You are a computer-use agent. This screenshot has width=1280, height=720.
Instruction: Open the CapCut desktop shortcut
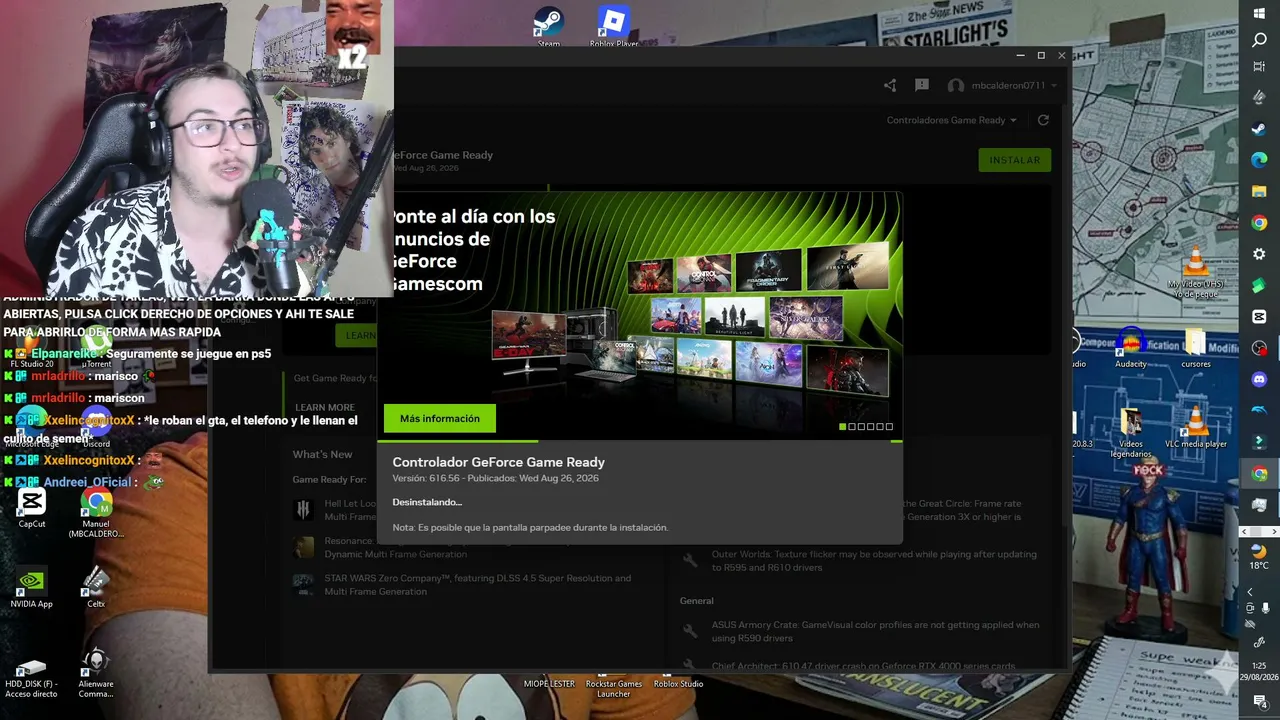(x=32, y=507)
